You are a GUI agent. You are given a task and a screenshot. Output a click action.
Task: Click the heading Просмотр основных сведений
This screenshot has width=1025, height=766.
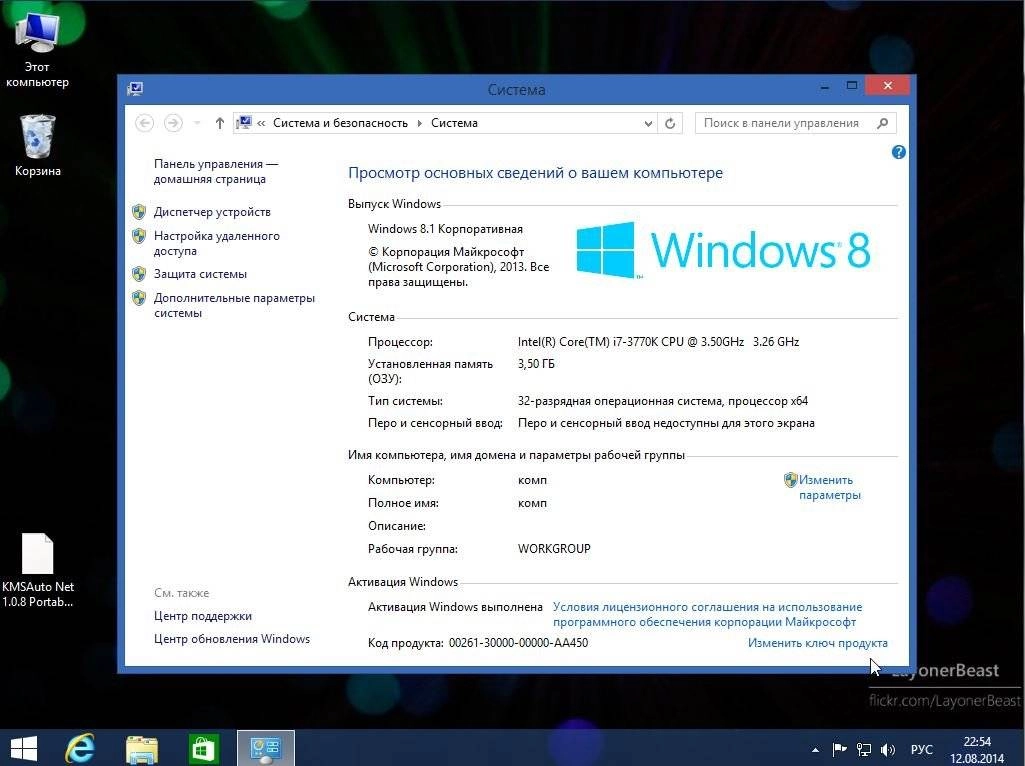click(x=535, y=173)
